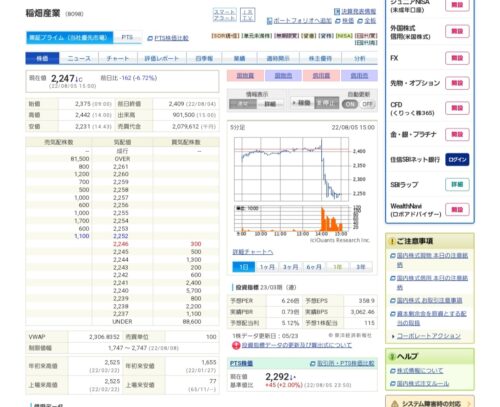Click the orange volume bar chart

292,218
